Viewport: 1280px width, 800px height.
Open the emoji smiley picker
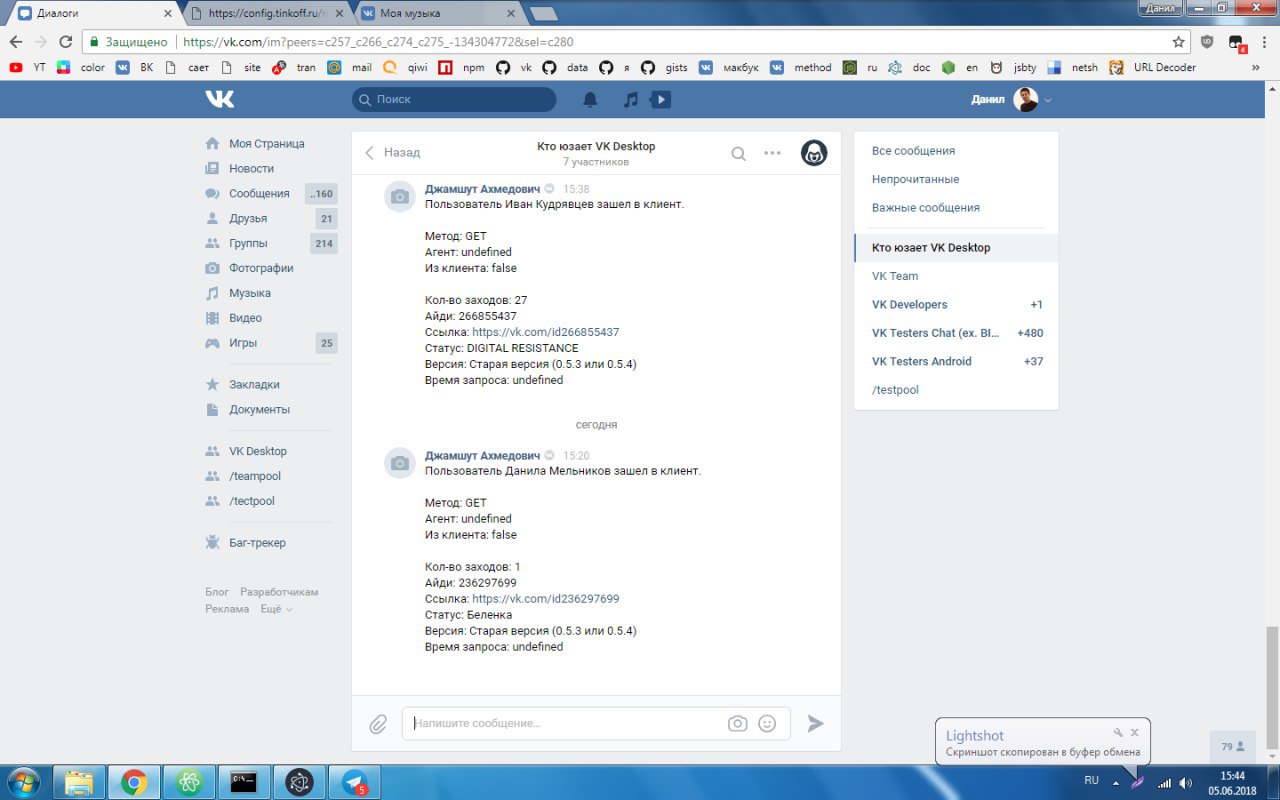(x=767, y=723)
